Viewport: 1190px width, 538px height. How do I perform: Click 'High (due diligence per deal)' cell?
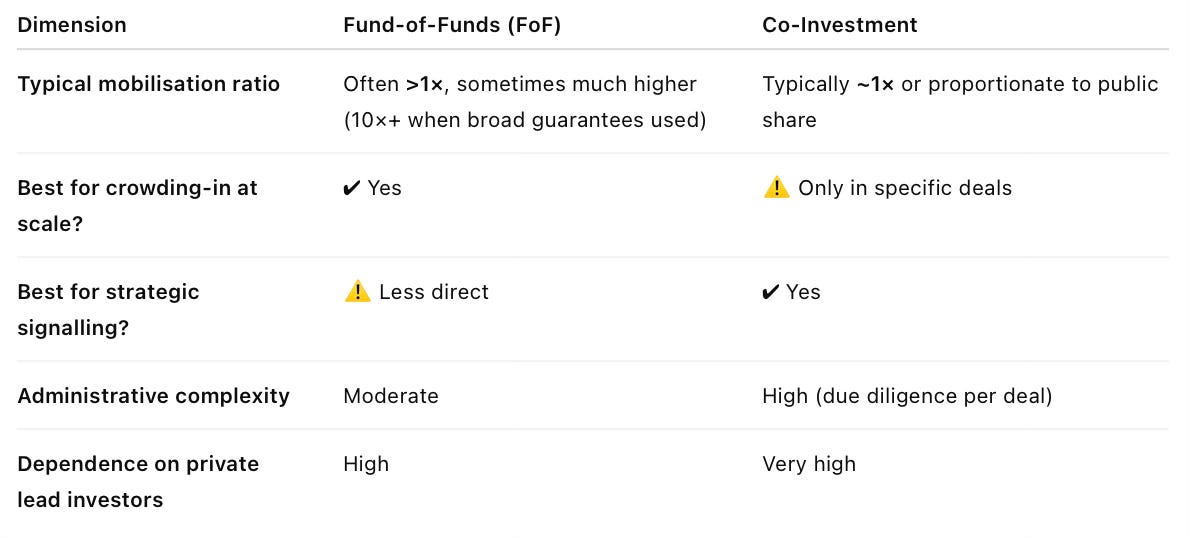coord(907,396)
